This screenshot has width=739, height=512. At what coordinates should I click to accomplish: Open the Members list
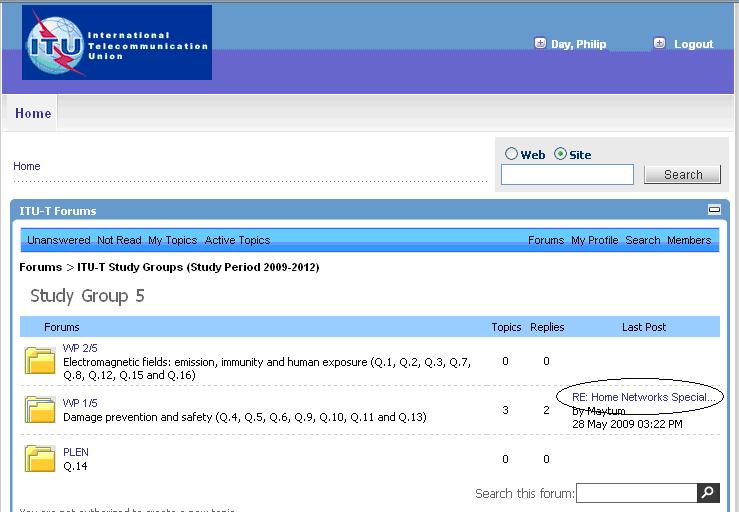[x=689, y=240]
